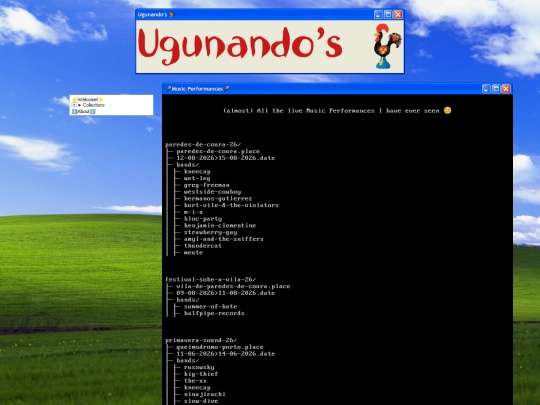The image size is (540, 405).
Task: Click the smiley emoji after the heading
Action: [447, 110]
